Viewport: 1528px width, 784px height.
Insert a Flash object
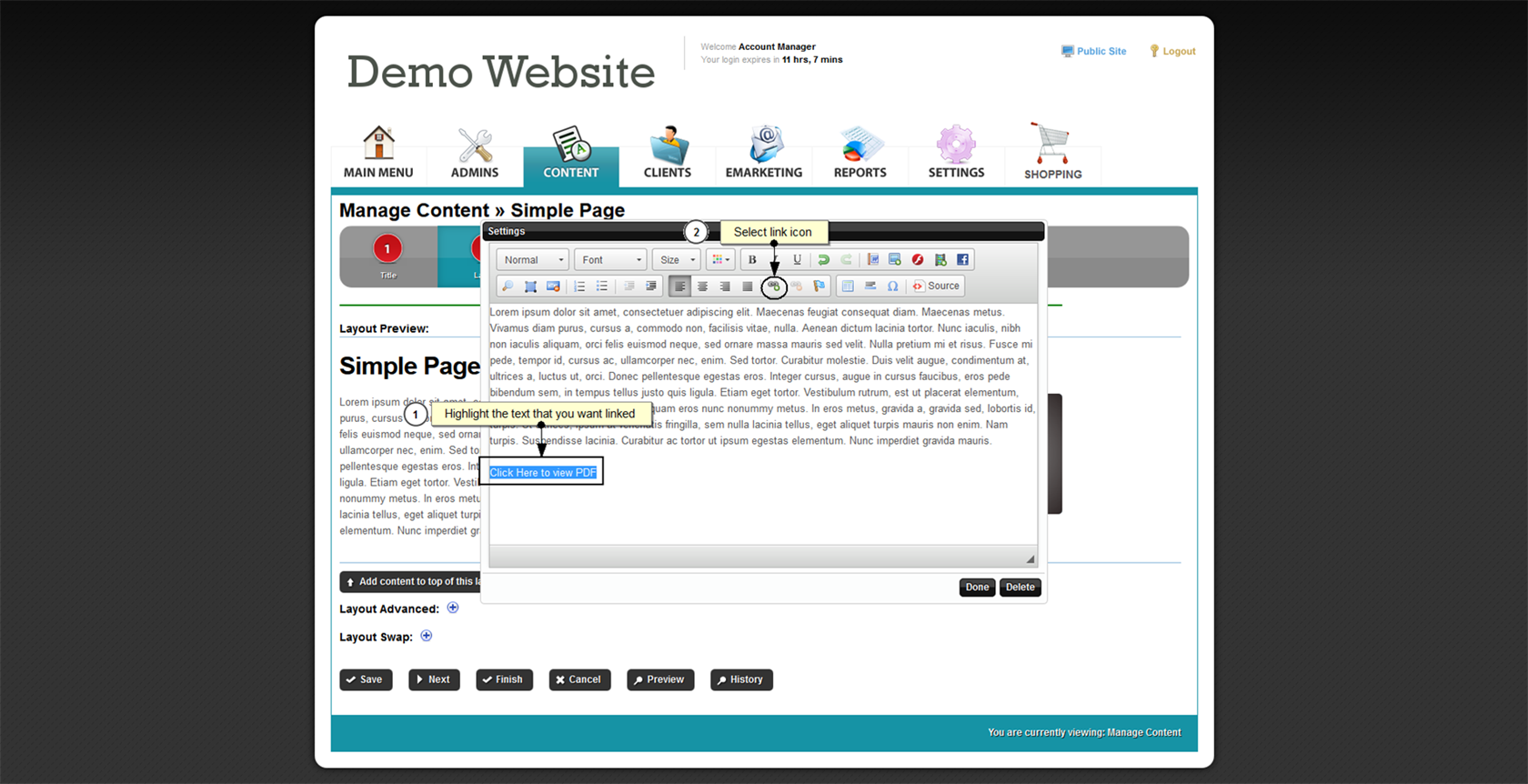point(918,260)
